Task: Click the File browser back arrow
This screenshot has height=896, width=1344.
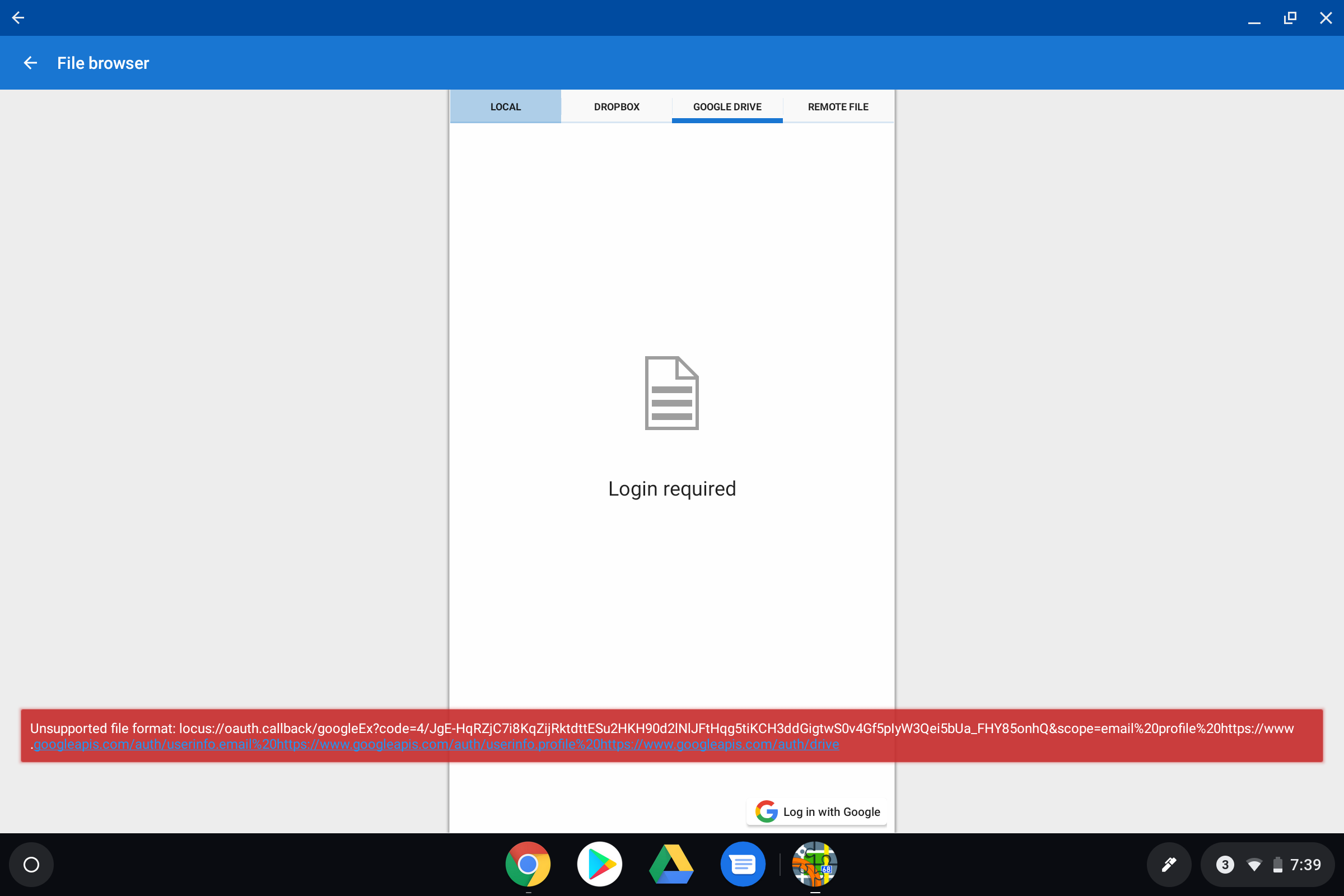Action: pos(30,63)
